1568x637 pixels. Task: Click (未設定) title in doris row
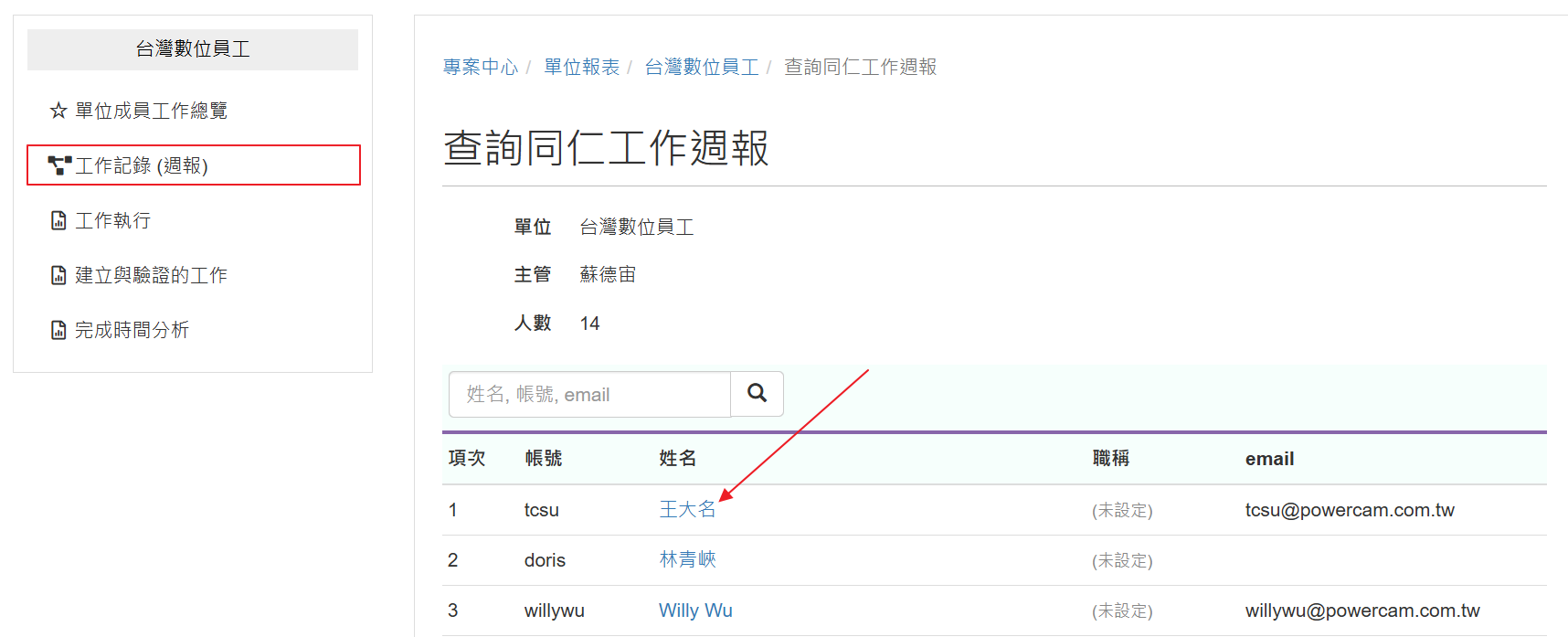pos(1122,561)
